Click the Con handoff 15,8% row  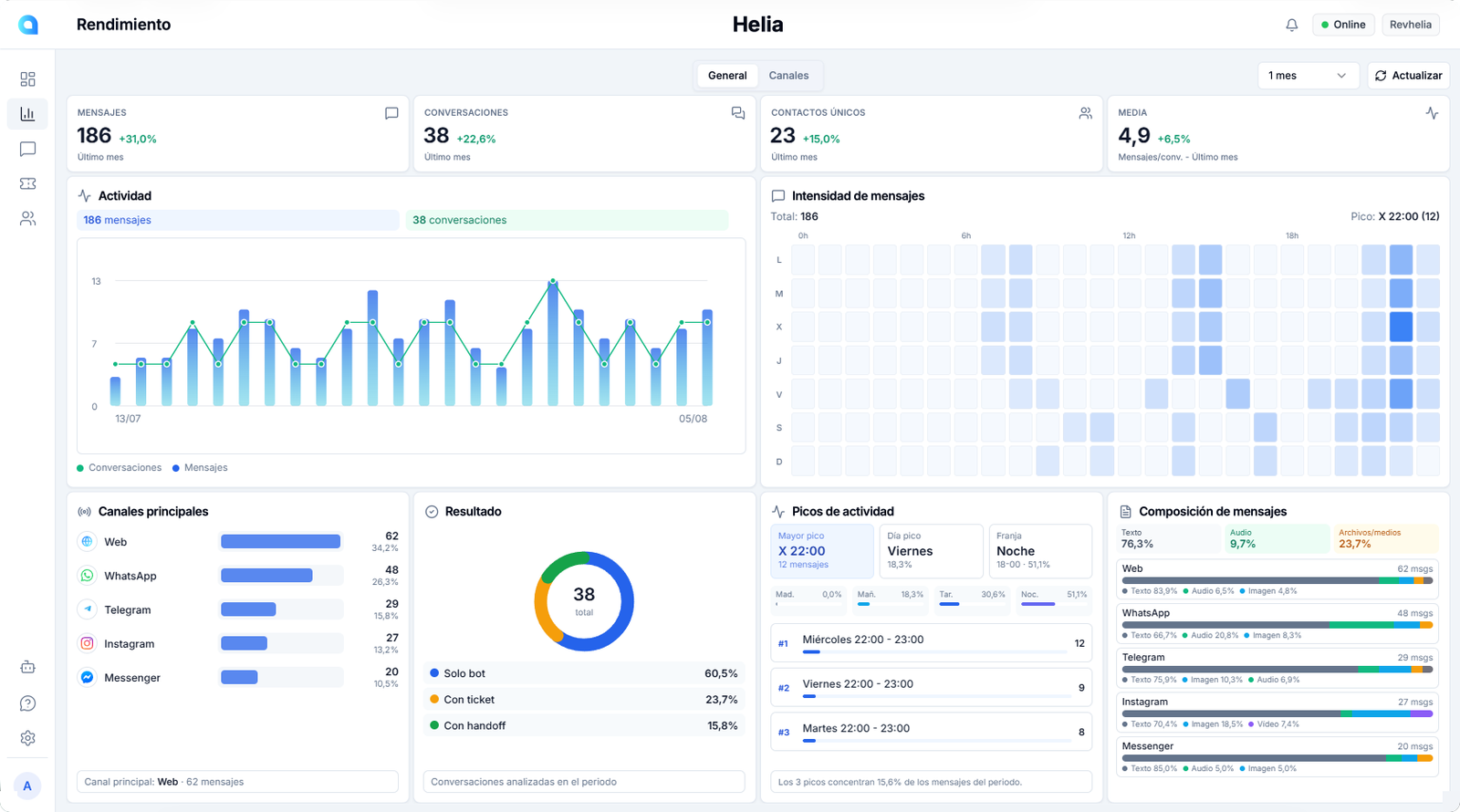pyautogui.click(x=584, y=725)
